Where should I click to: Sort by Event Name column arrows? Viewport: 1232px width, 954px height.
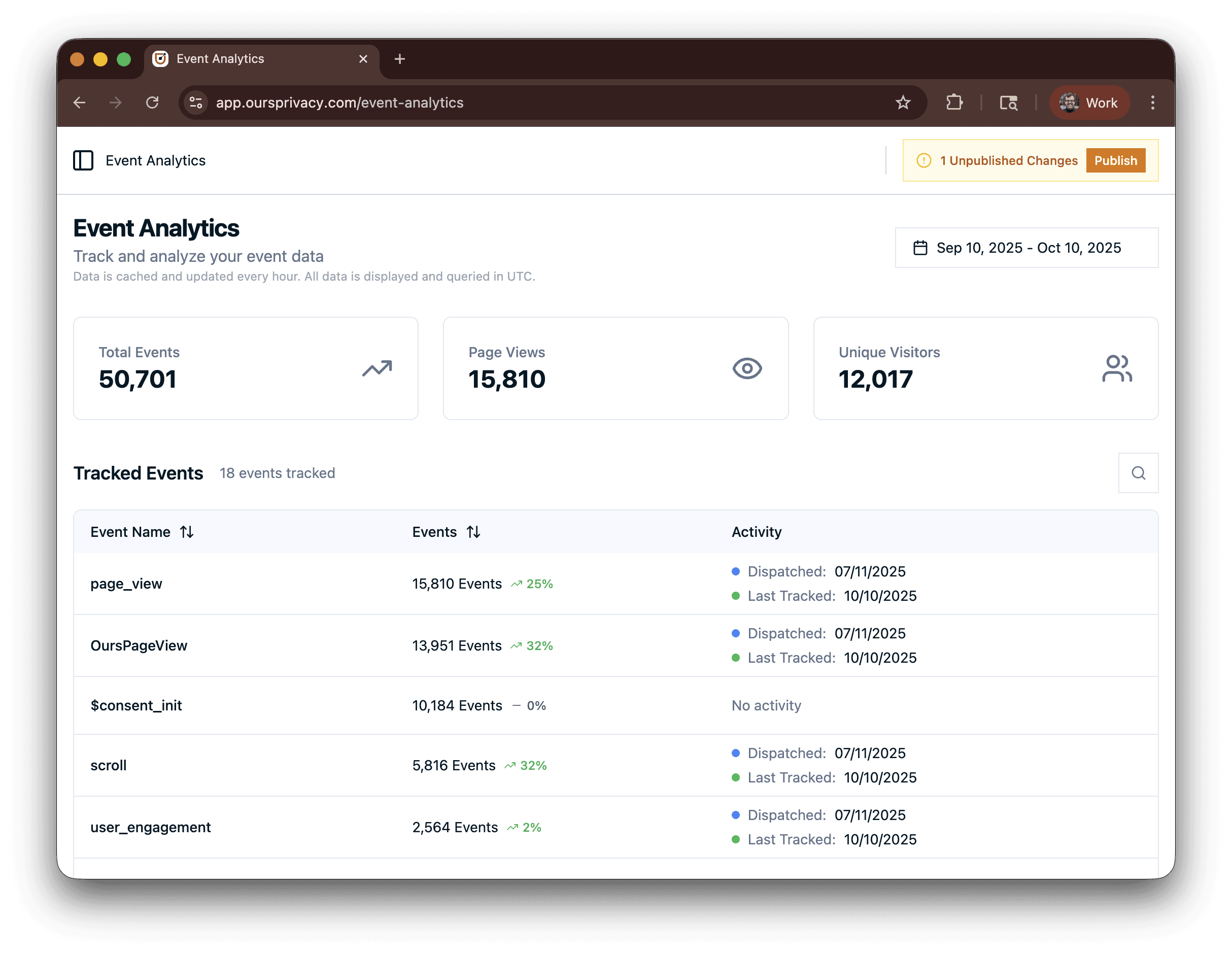[187, 532]
